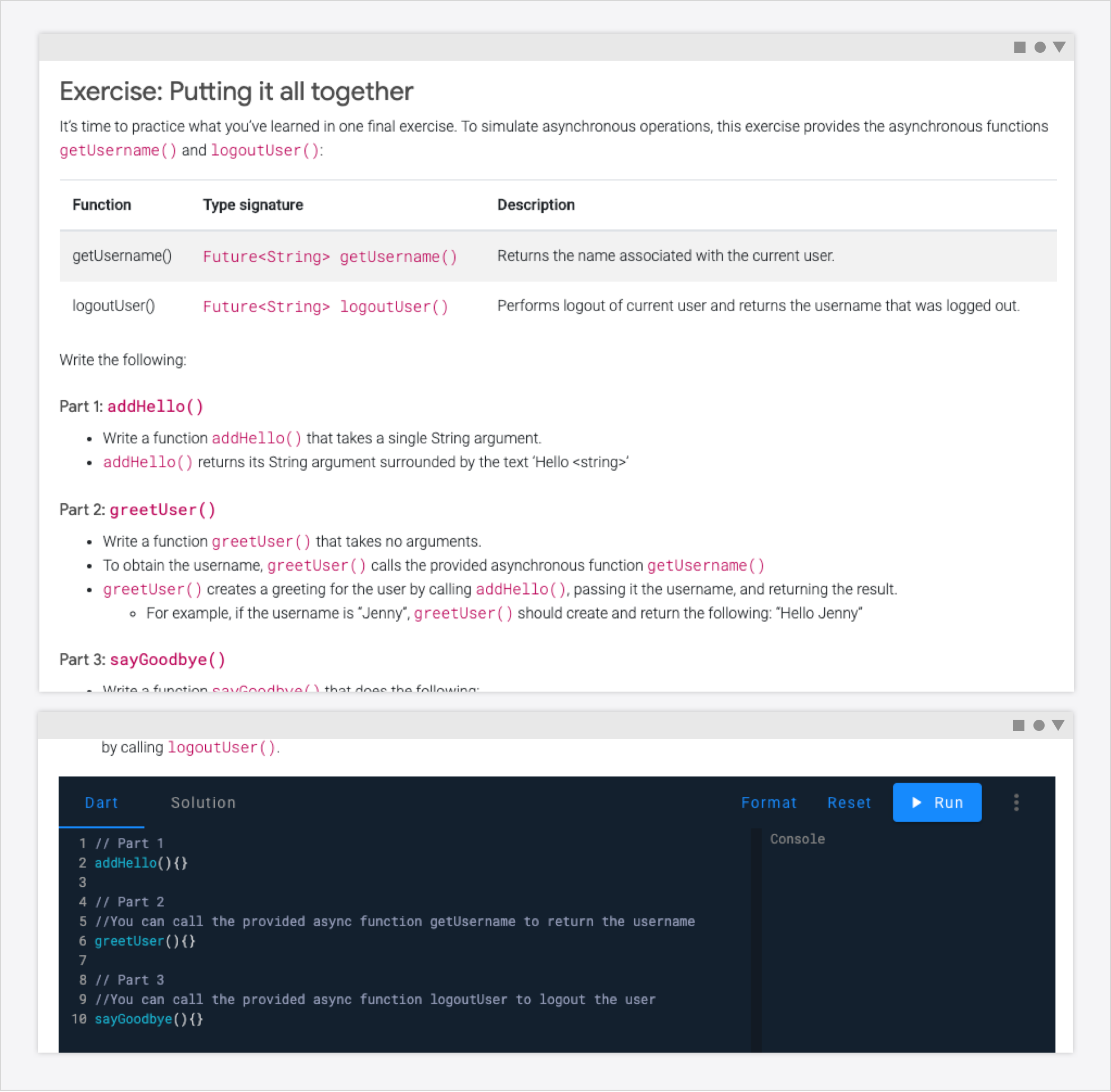Screen dimensions: 1111x1092
Task: Format the code using Format
Action: (769, 802)
